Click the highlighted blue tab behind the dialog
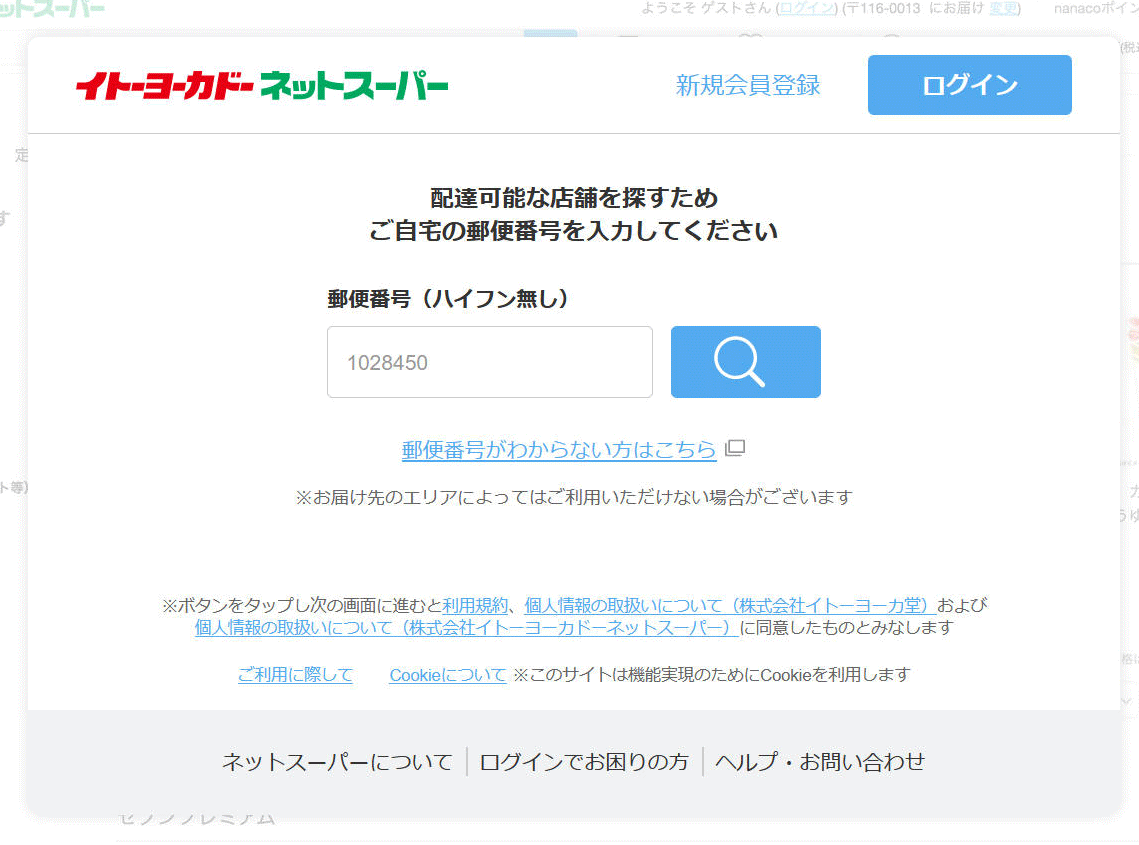Viewport: 1139px width, 845px height. [550, 33]
